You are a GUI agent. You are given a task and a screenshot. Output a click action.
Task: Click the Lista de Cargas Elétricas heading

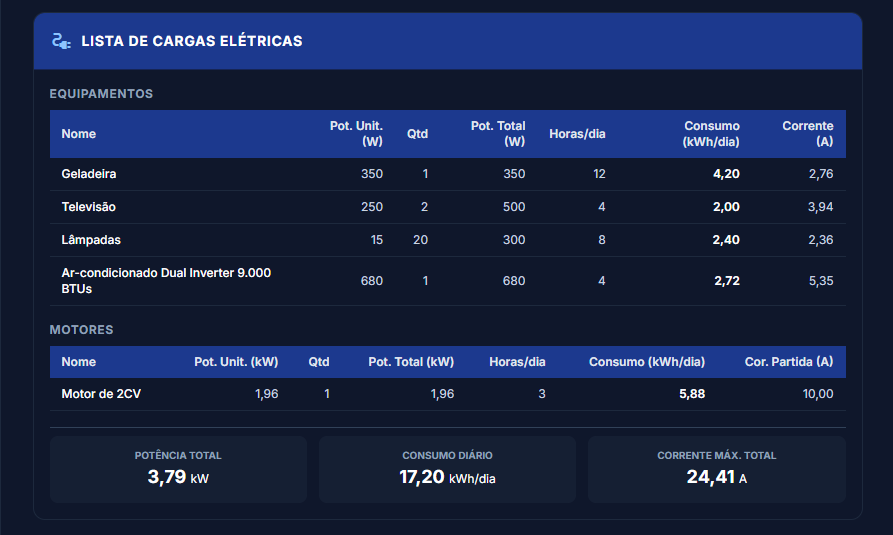pyautogui.click(x=191, y=41)
